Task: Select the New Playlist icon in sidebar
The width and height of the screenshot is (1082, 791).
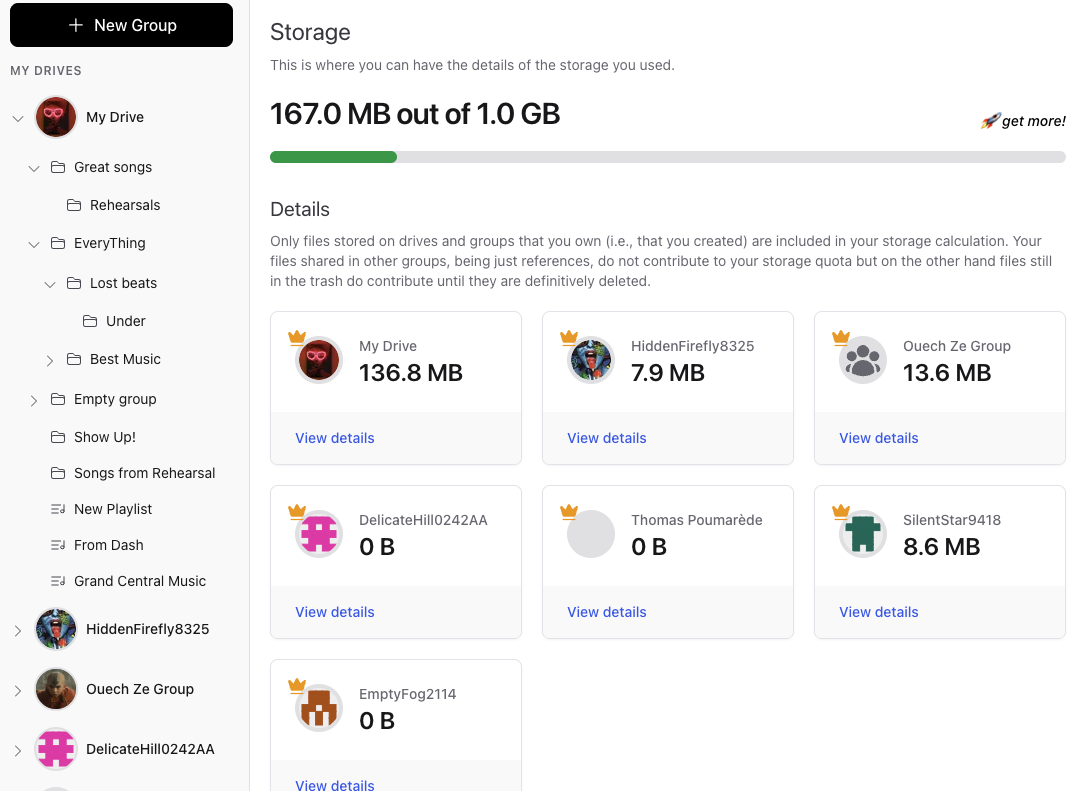Action: [58, 509]
